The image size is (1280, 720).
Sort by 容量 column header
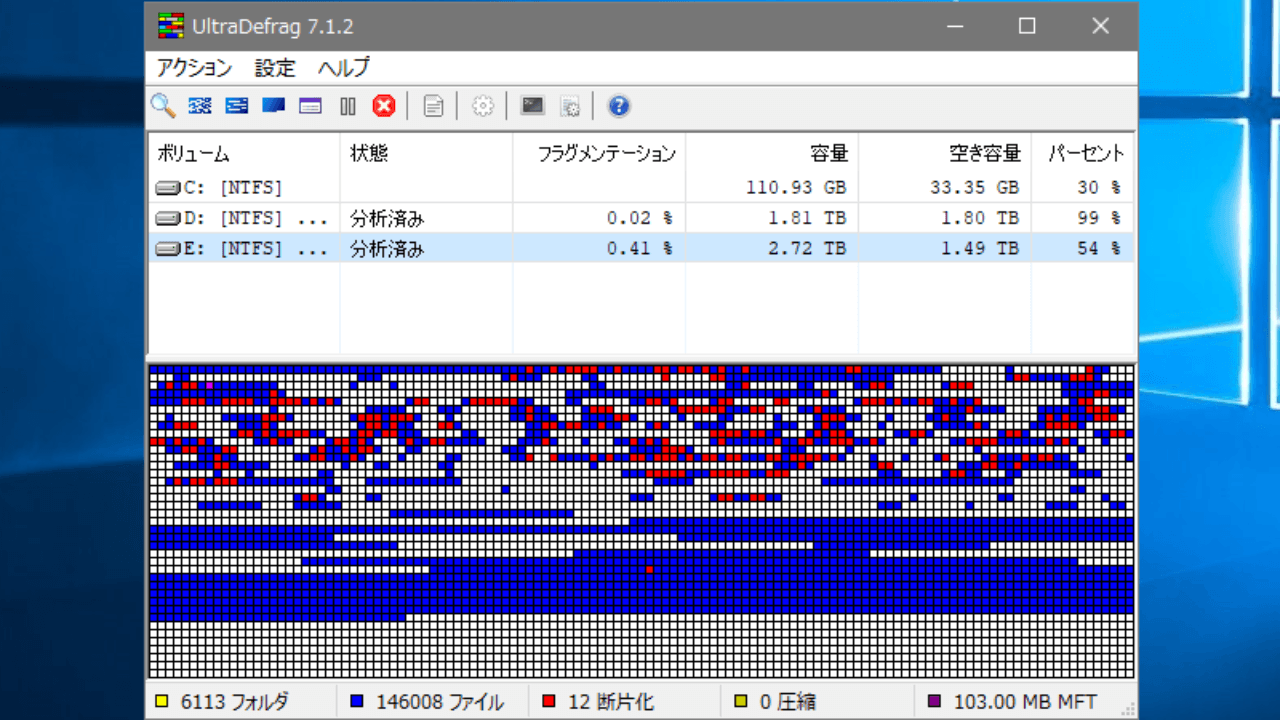tap(772, 153)
